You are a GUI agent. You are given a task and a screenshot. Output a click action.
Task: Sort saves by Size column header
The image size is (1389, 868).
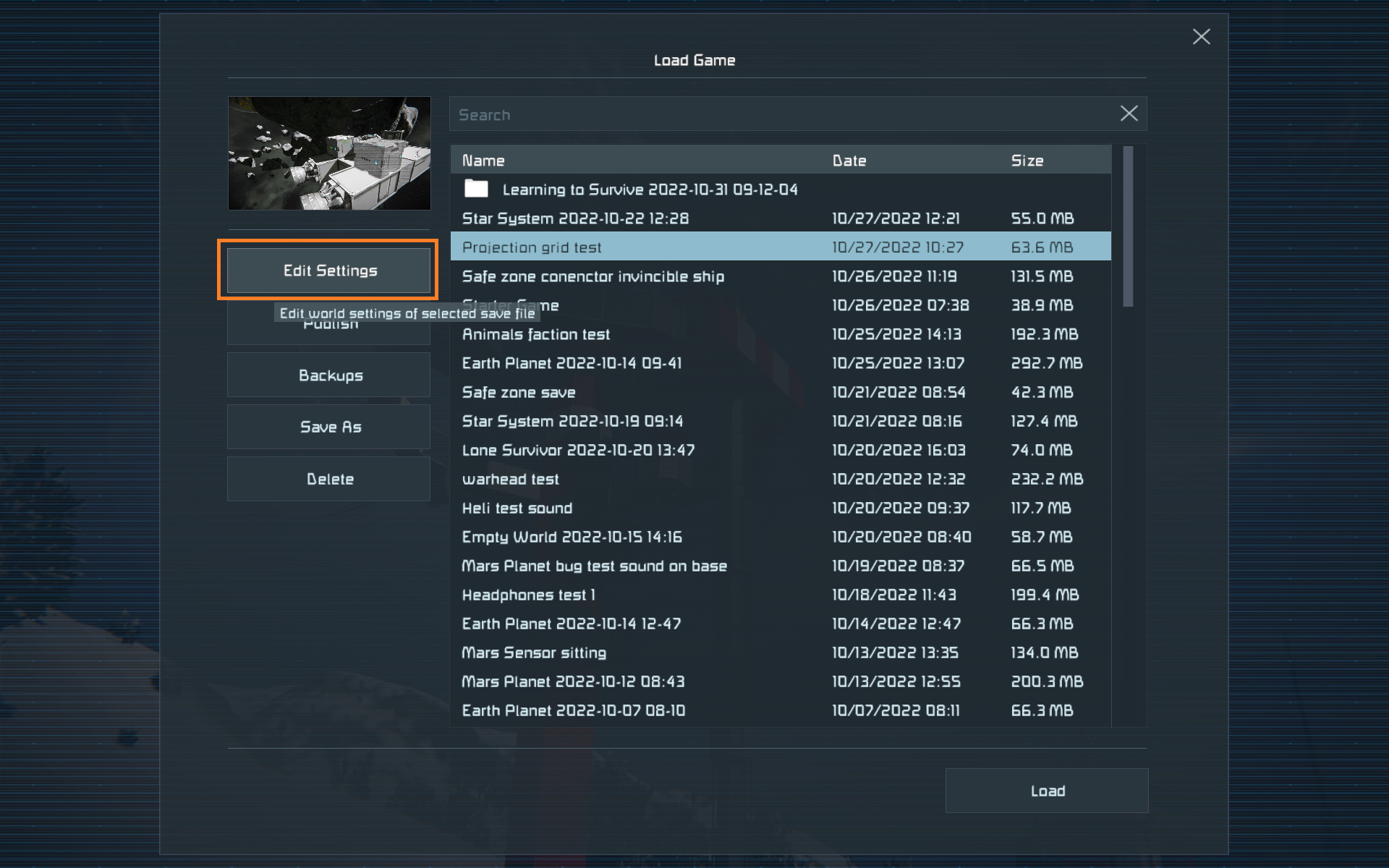point(1027,161)
